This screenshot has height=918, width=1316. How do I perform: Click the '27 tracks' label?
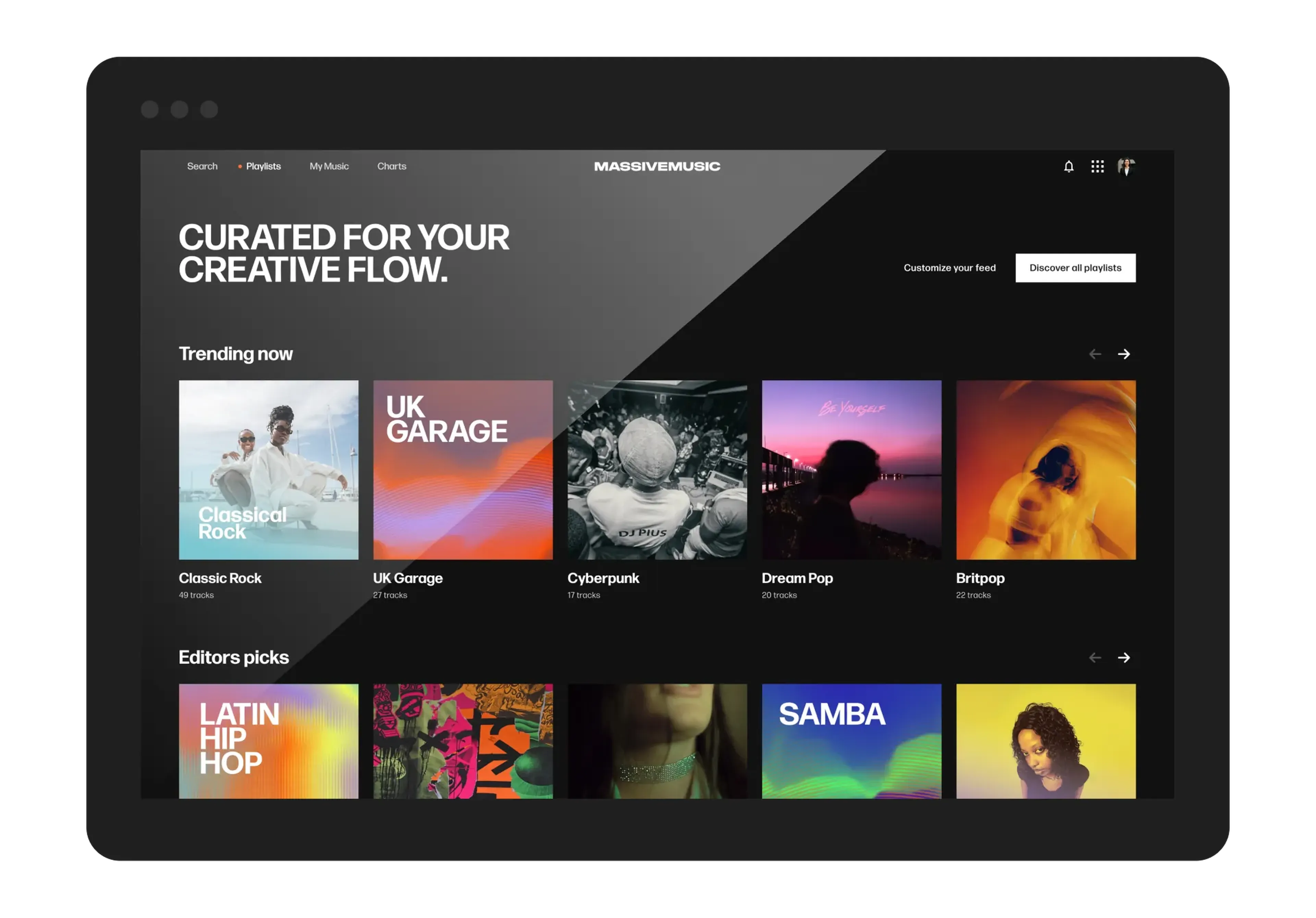point(390,595)
